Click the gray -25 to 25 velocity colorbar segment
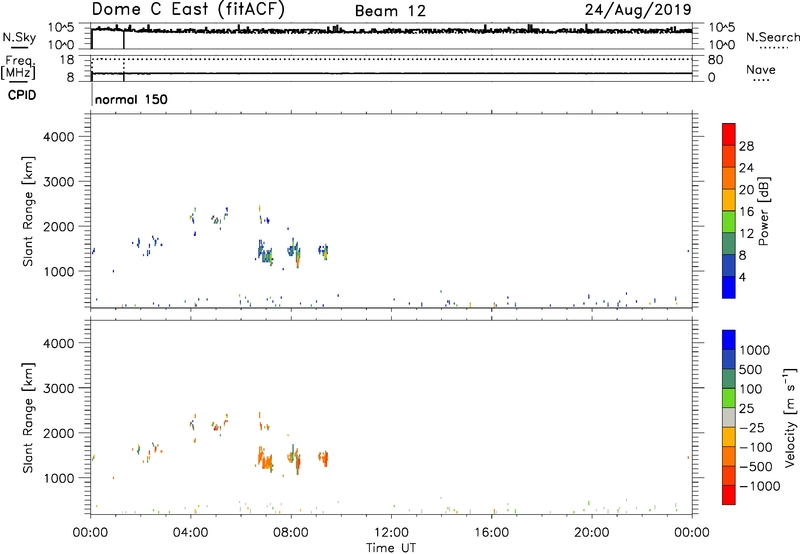This screenshot has width=800, height=554. [x=729, y=418]
